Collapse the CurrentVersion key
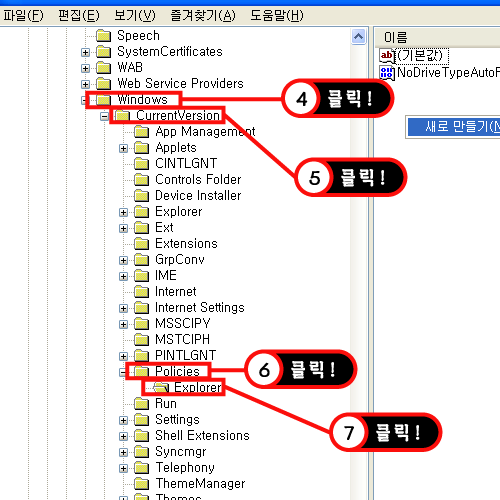This screenshot has width=500, height=500. click(x=104, y=116)
